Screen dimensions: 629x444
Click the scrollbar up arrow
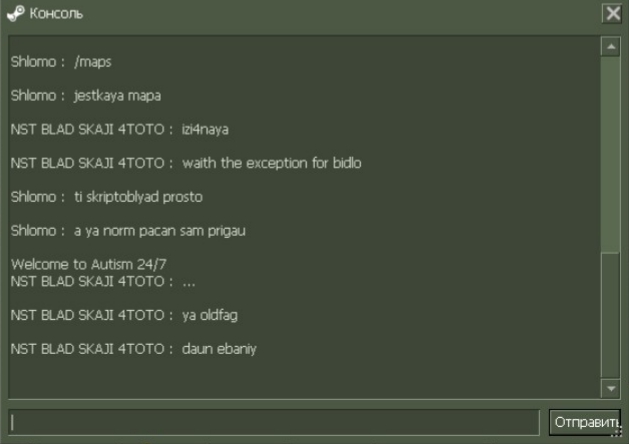[611, 47]
